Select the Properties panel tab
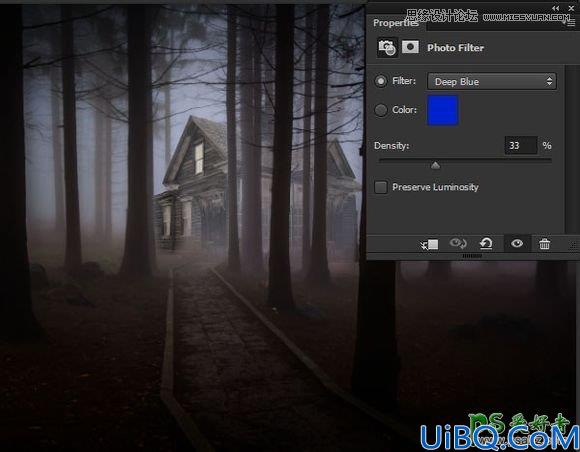580x452 pixels. tap(396, 23)
